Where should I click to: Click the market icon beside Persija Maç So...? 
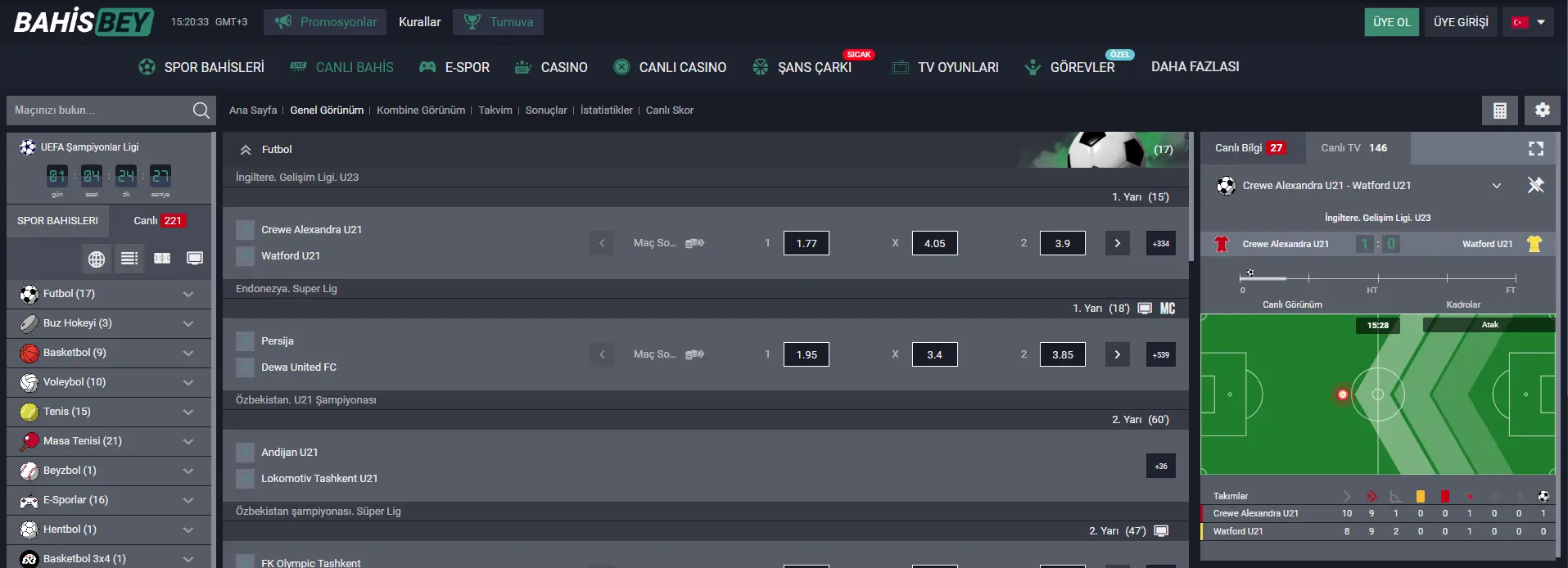click(x=694, y=354)
